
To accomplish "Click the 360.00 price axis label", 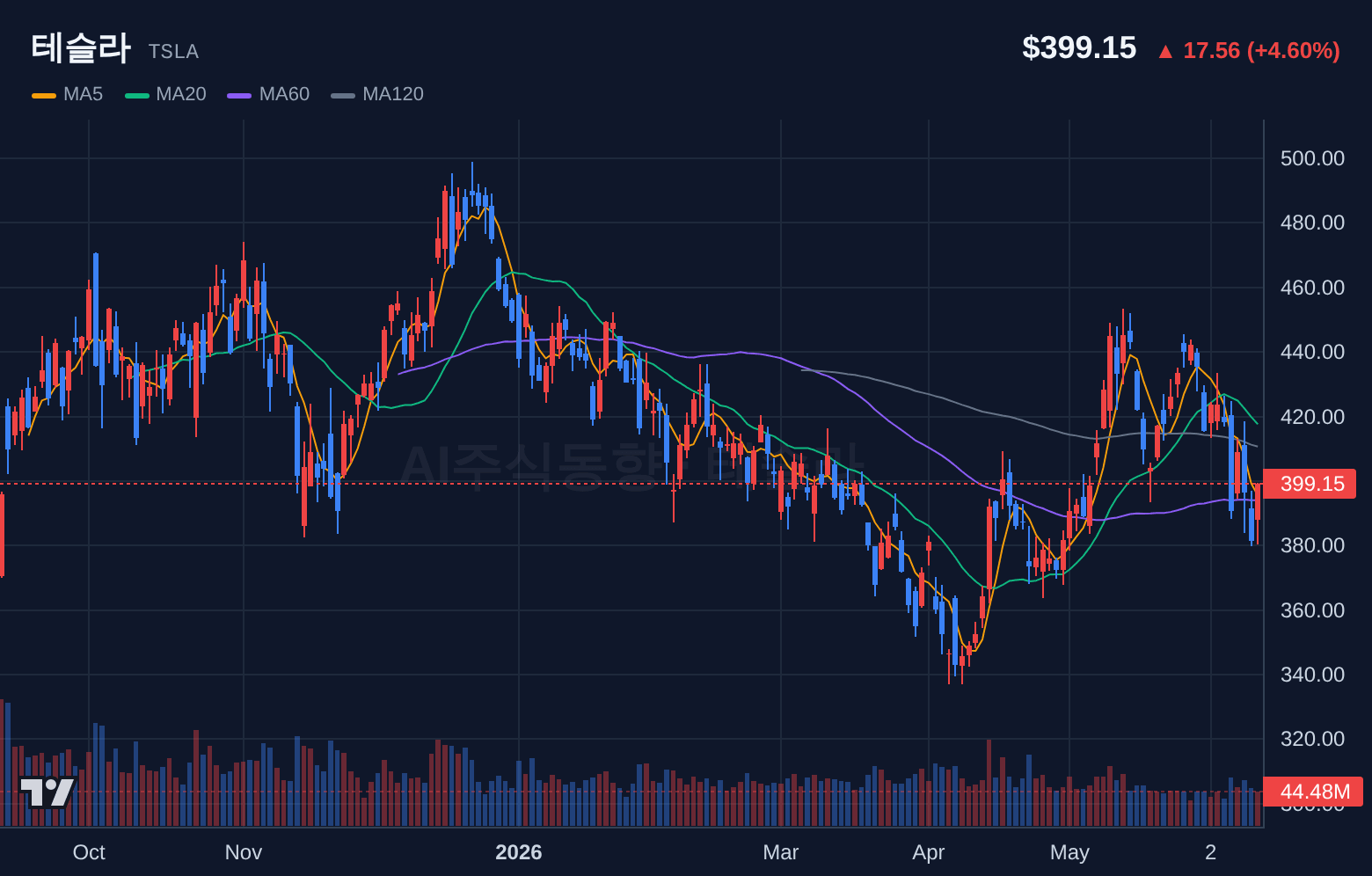I will point(1312,610).
